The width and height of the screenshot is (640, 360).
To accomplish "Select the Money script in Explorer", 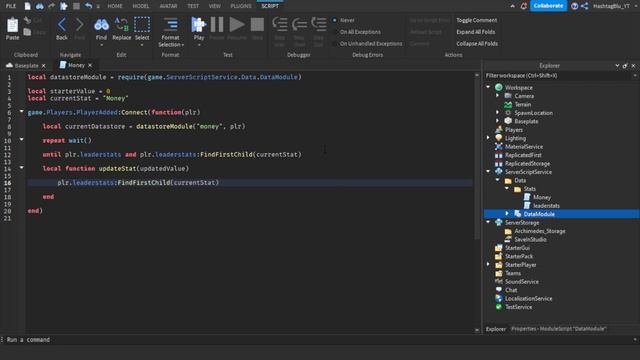I will tap(542, 197).
